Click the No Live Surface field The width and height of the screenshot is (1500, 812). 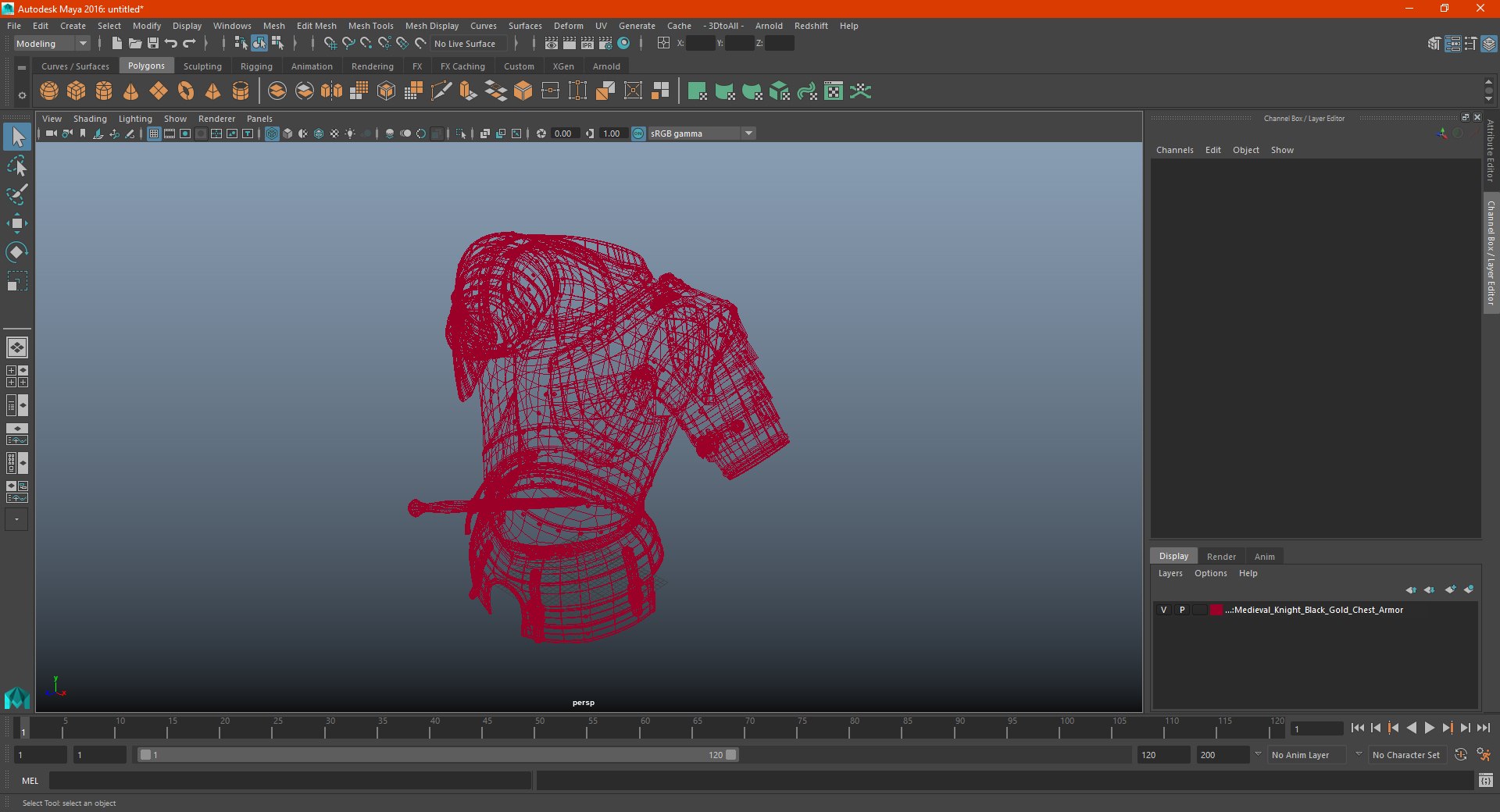(x=465, y=44)
